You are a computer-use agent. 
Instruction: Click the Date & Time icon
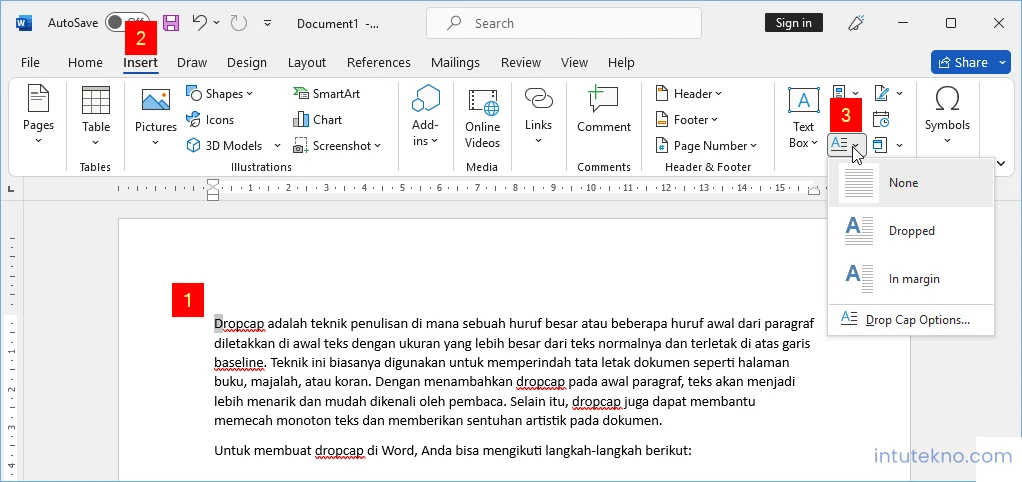(881, 120)
